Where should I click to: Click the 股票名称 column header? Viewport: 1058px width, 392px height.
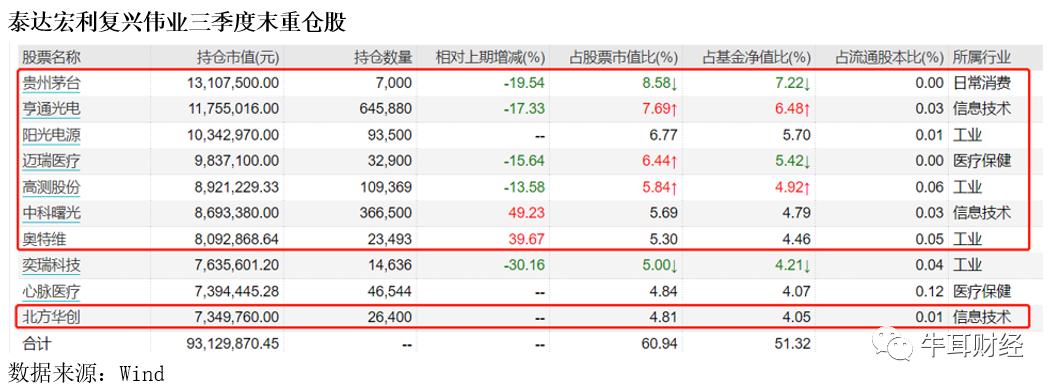51,58
